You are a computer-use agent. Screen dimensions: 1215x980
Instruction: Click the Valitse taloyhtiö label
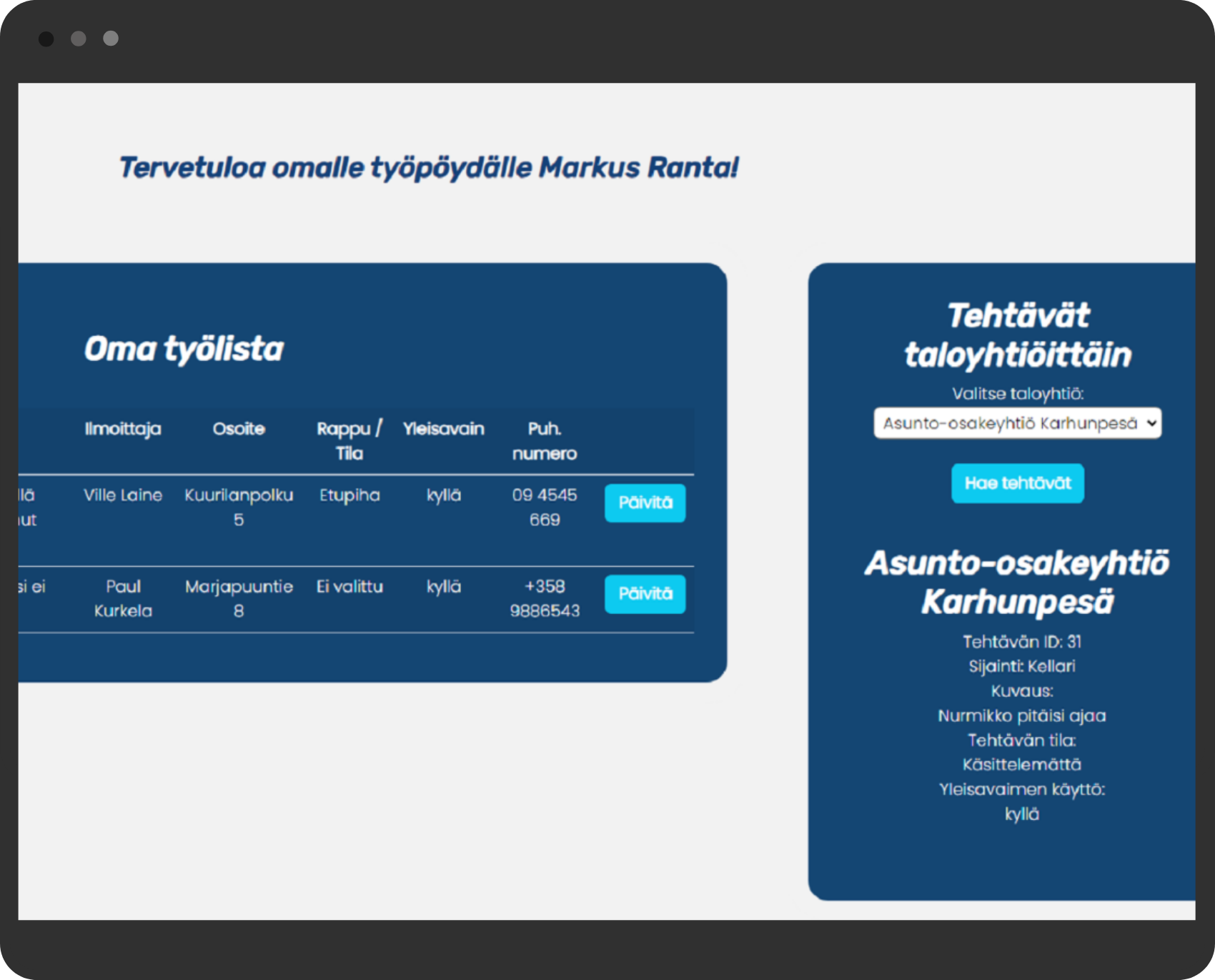pos(1017,394)
